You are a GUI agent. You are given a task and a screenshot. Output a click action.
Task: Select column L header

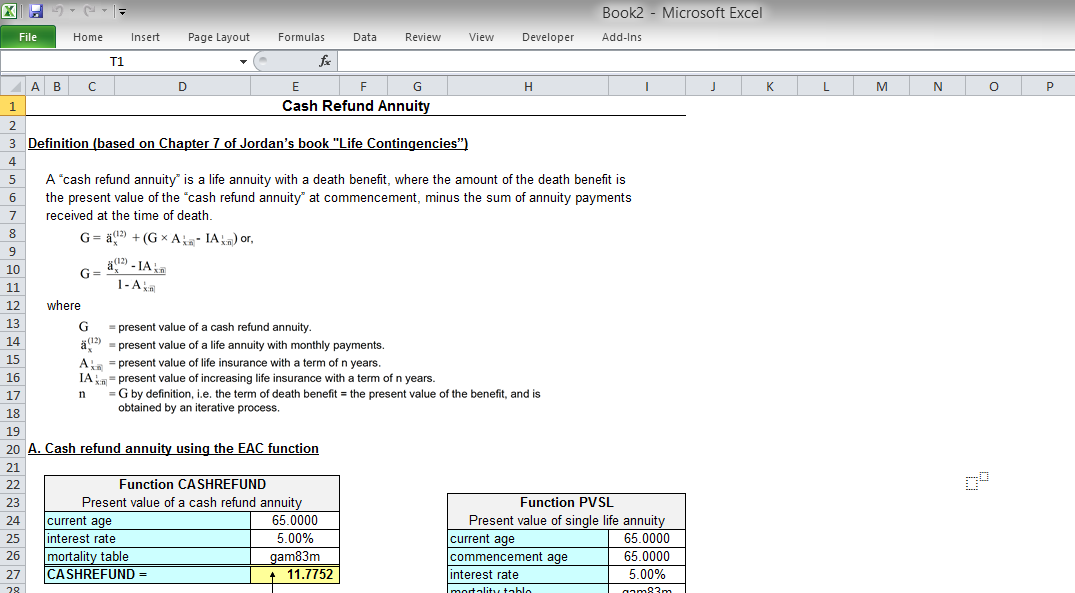(x=826, y=86)
